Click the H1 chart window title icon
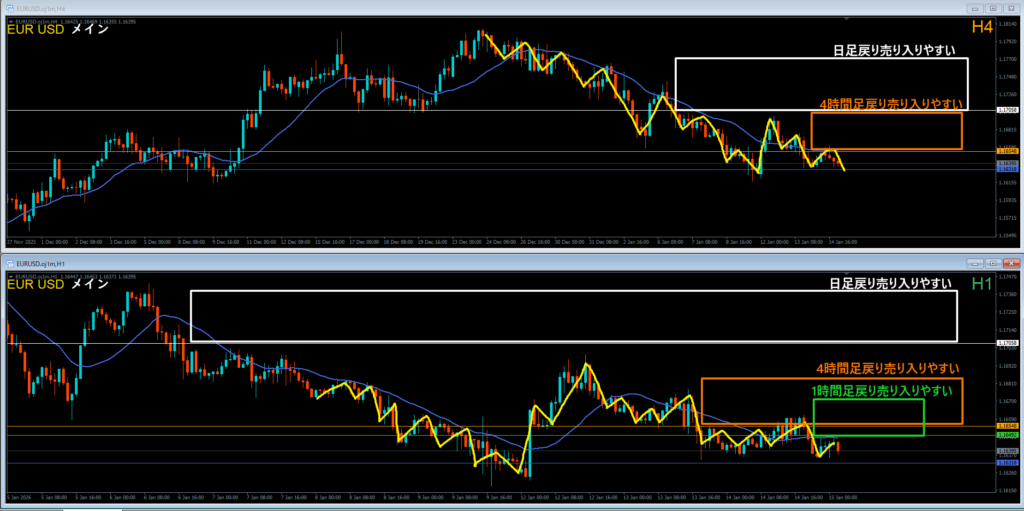Image resolution: width=1024 pixels, height=511 pixels. click(x=10, y=263)
